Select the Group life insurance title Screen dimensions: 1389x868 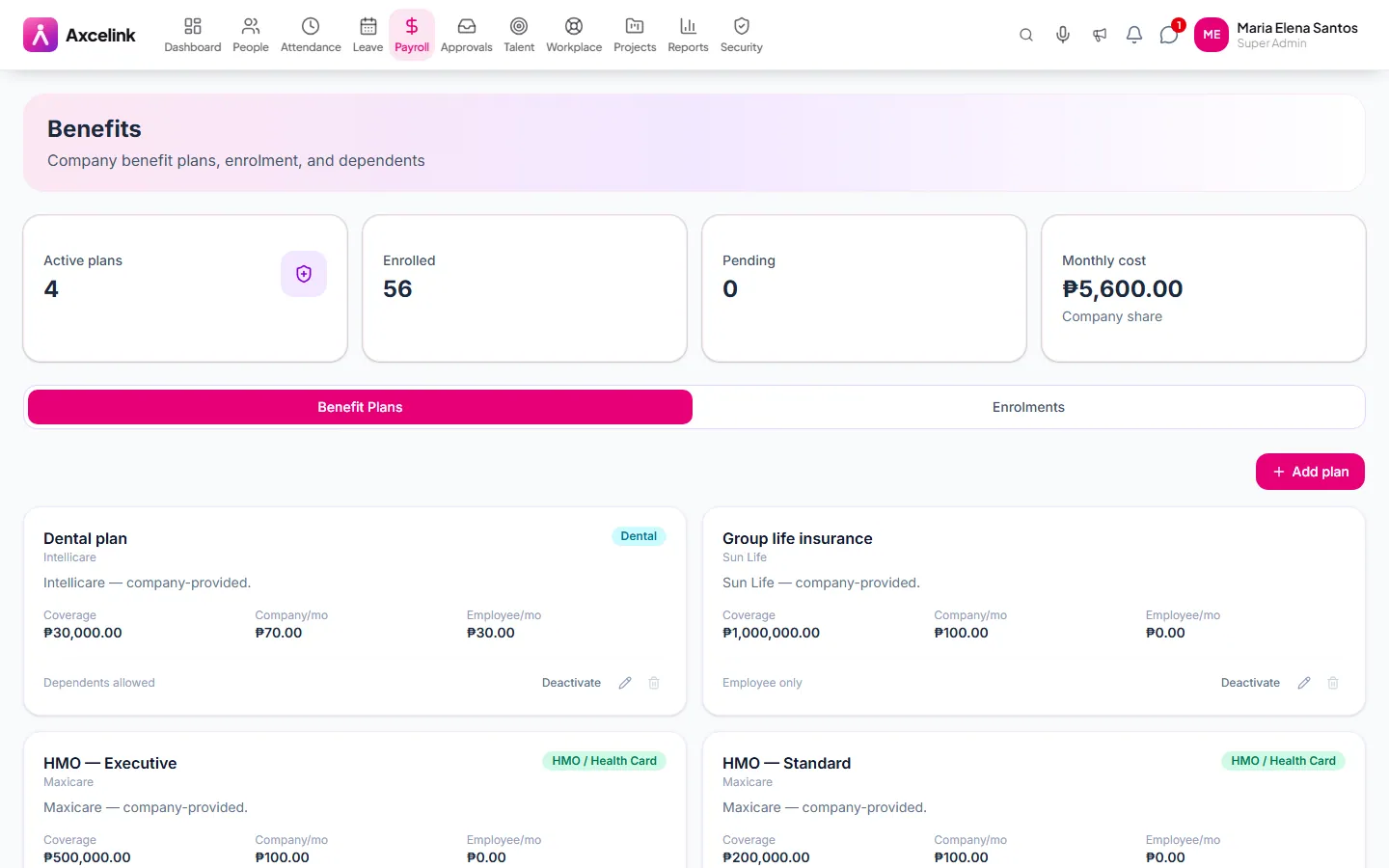[x=797, y=538]
